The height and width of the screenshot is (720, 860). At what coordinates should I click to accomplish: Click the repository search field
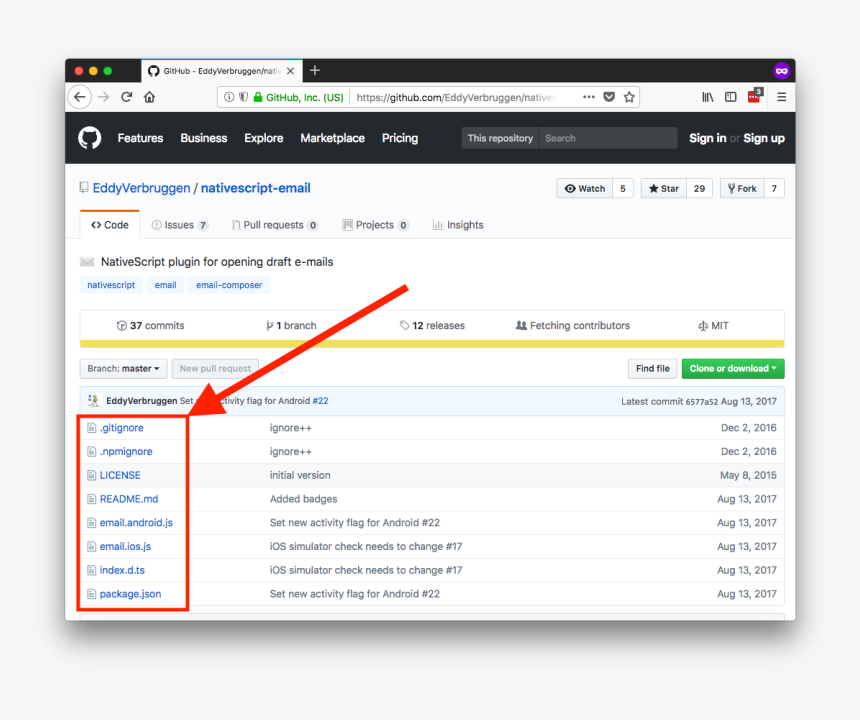[x=608, y=138]
